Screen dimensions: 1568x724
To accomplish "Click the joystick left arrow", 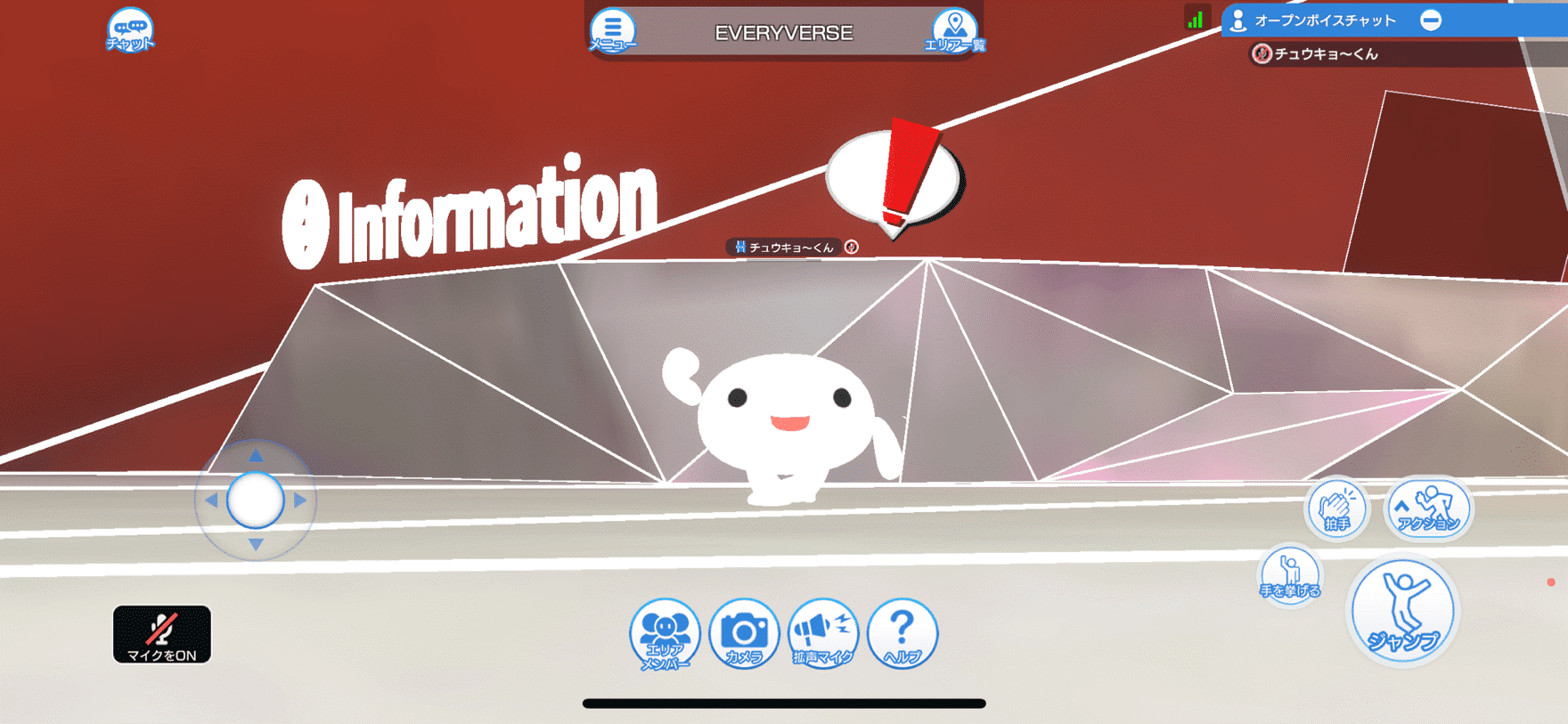I will coord(211,500).
